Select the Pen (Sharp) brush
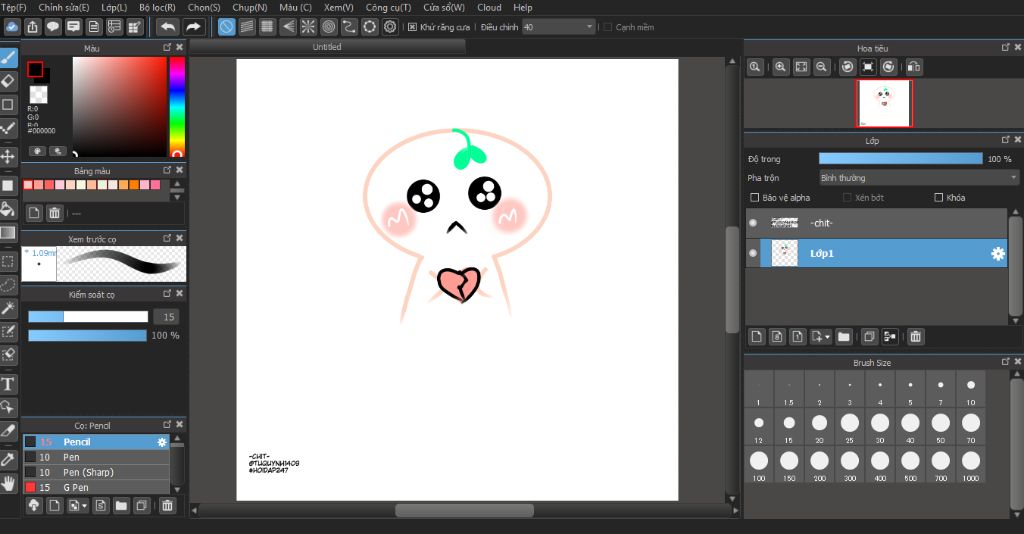Viewport: 1024px width, 534px height. tap(97, 472)
